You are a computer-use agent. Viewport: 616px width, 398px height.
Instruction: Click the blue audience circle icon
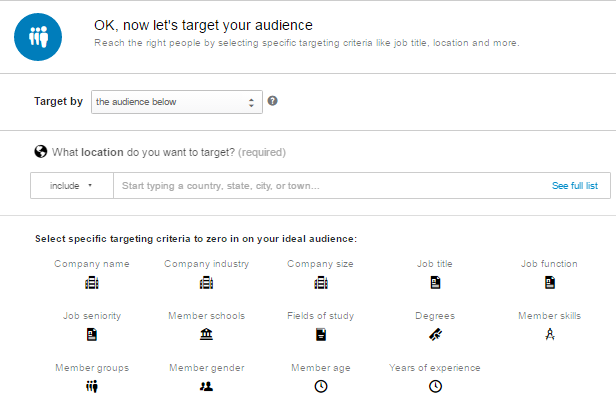click(x=38, y=37)
